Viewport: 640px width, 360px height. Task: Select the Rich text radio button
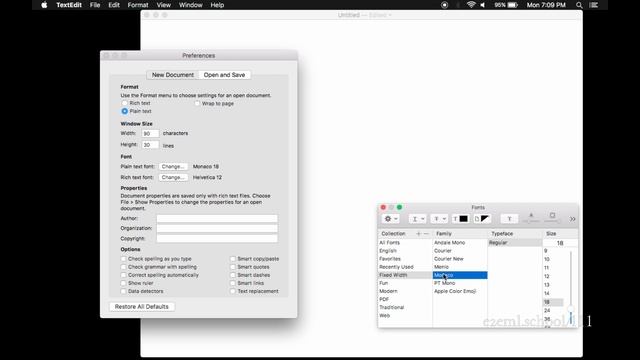124,103
